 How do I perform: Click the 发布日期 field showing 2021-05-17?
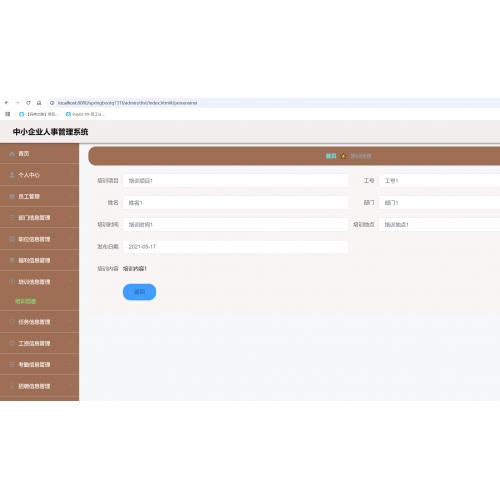point(235,247)
